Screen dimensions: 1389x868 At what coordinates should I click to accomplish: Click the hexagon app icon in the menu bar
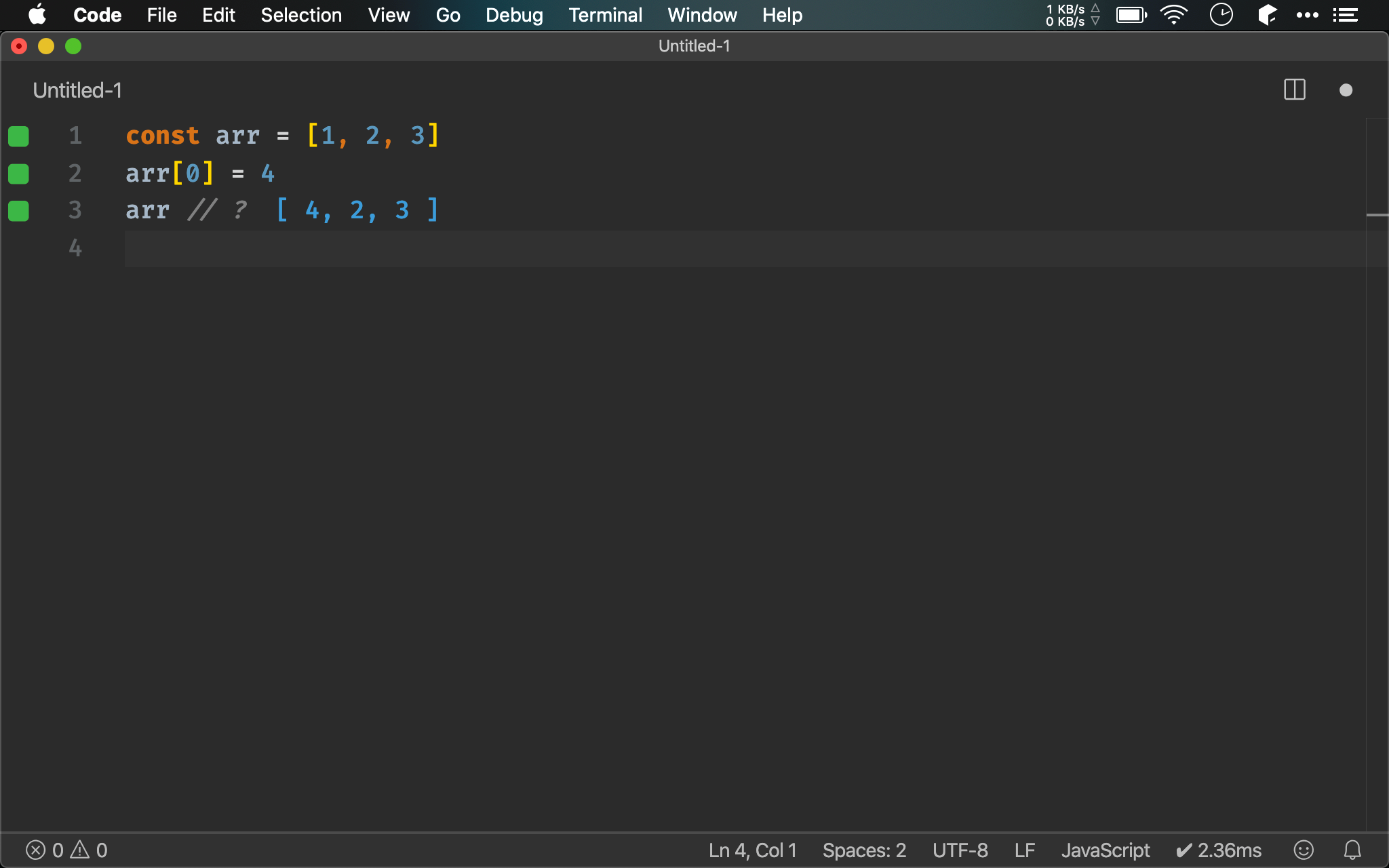1267,15
